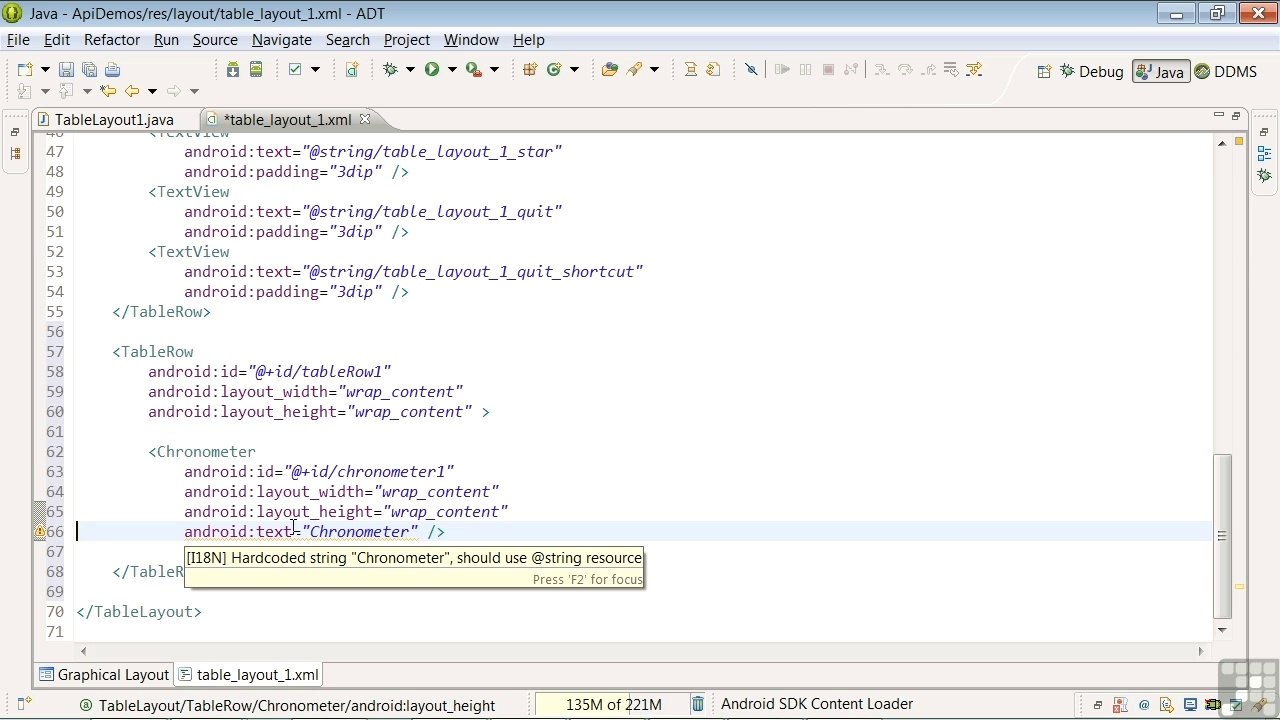This screenshot has height=720, width=1280.
Task: Click the New Java Package icon
Action: click(x=530, y=69)
